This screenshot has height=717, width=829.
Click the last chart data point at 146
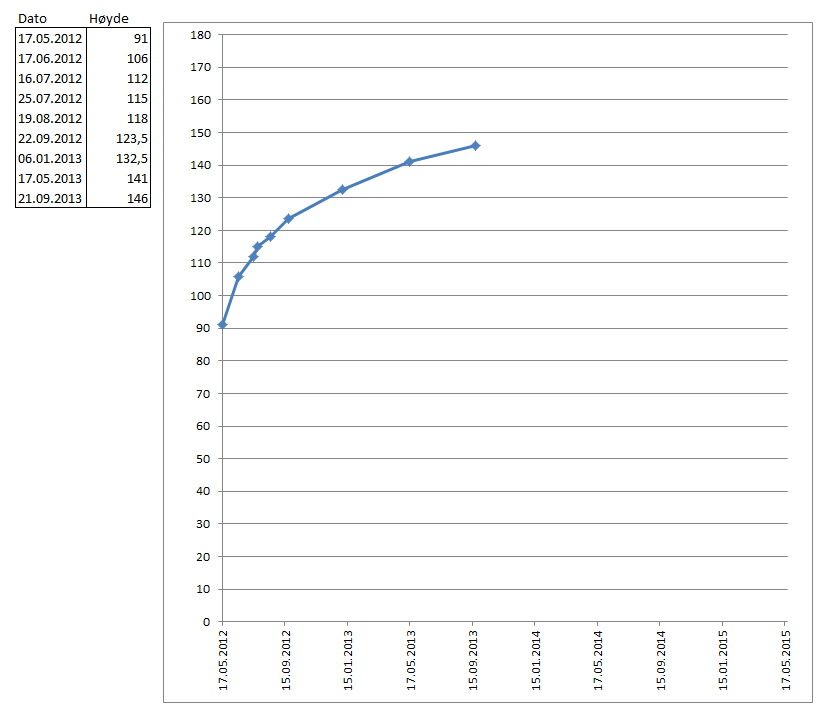click(x=475, y=145)
